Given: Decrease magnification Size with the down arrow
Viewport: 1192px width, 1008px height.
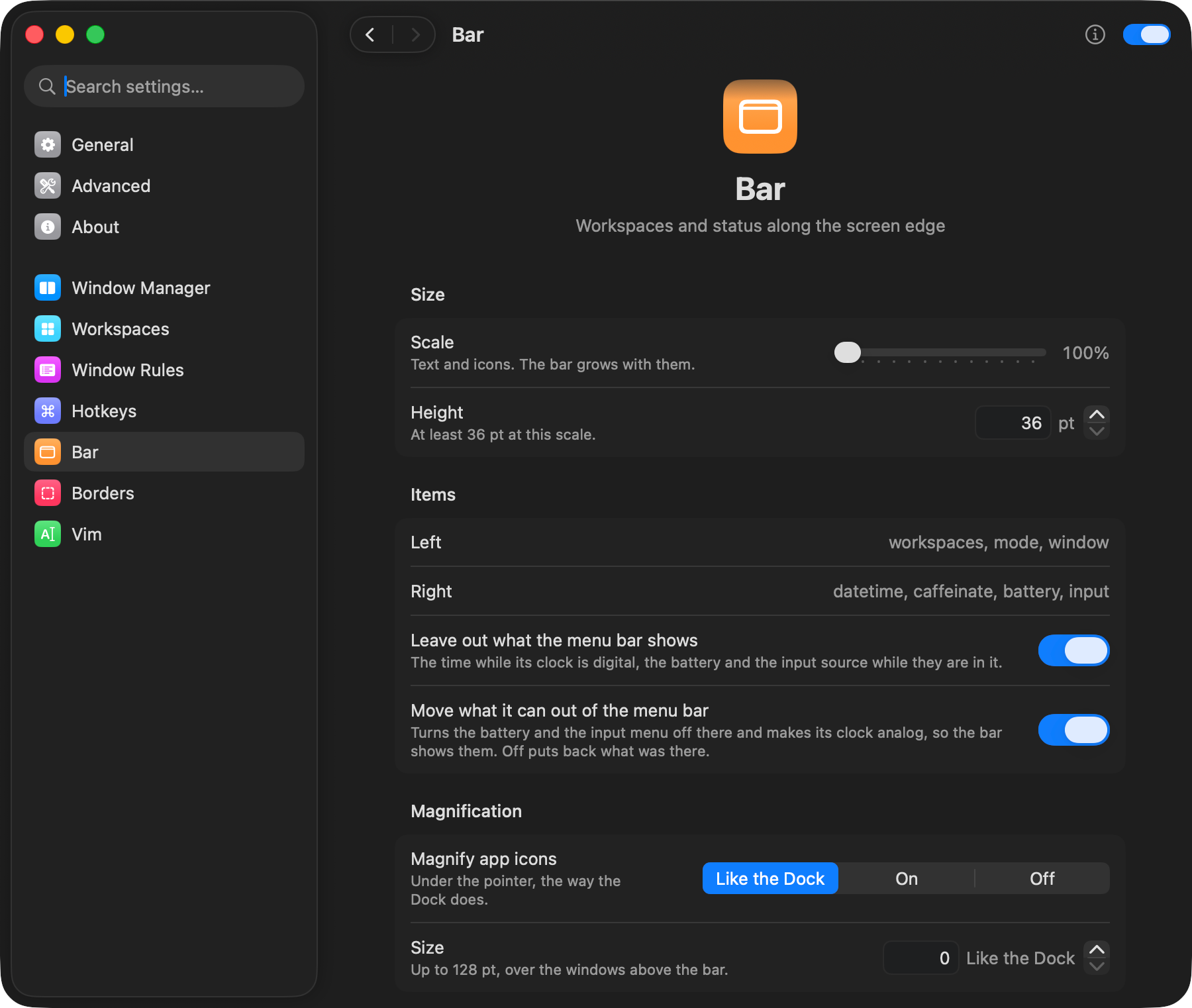Looking at the screenshot, I should (1097, 966).
